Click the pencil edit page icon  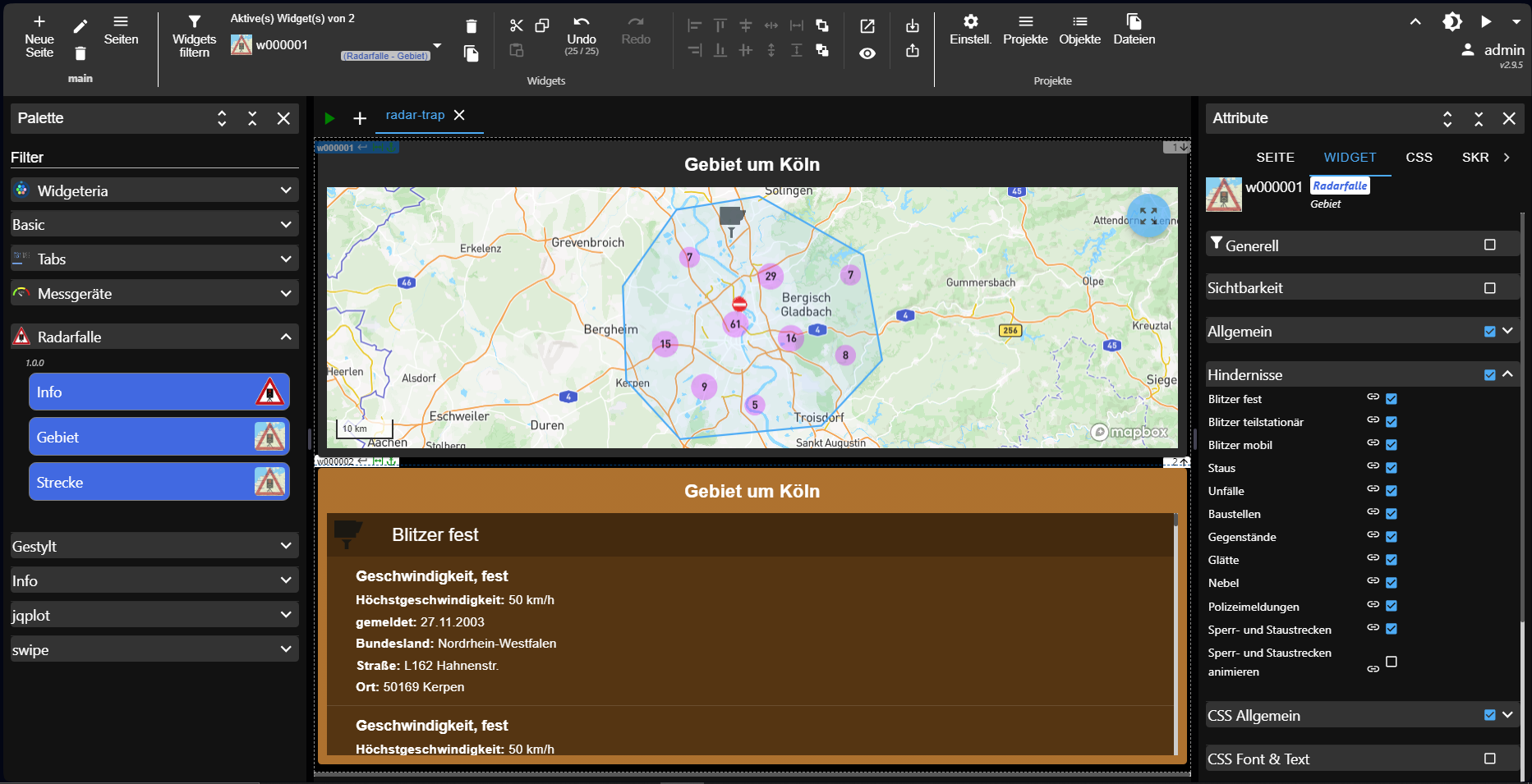pos(80,26)
